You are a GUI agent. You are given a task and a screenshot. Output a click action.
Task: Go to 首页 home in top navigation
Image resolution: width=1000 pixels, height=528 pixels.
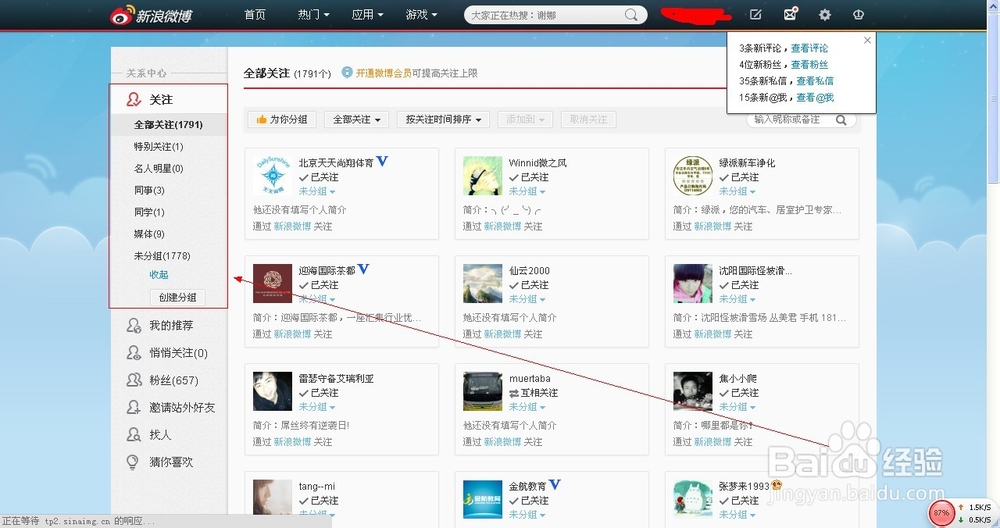click(254, 15)
